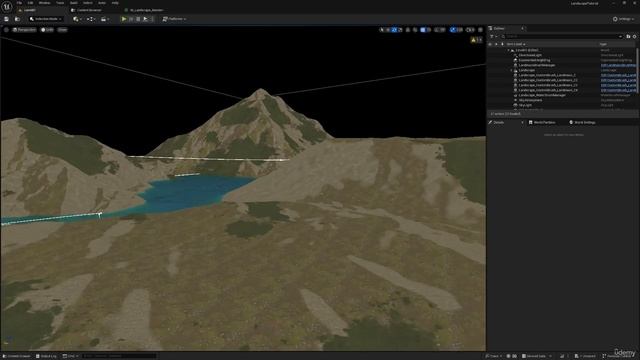The image size is (640, 360).
Task: Open the grid snap size value
Action: click(429, 30)
